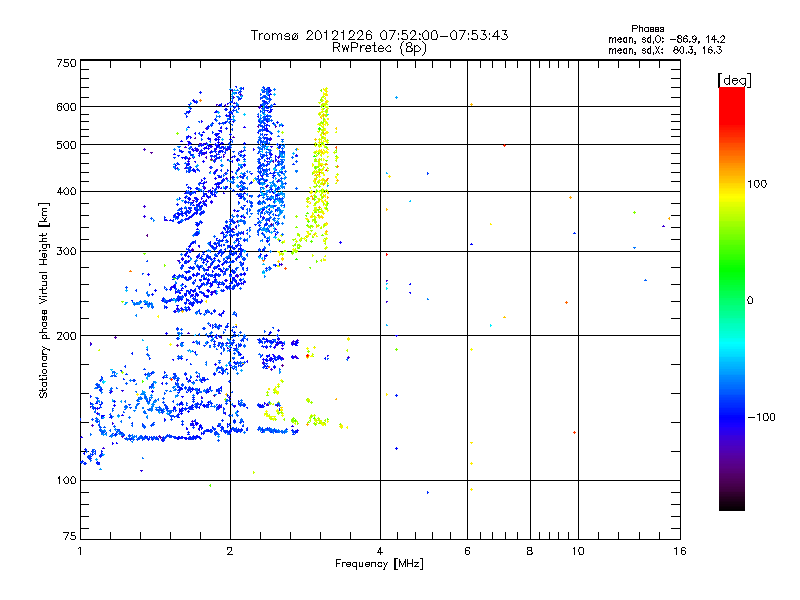Click the x-axis tick label "6"
Image resolution: width=800 pixels, height=600 pixels.
point(467,551)
